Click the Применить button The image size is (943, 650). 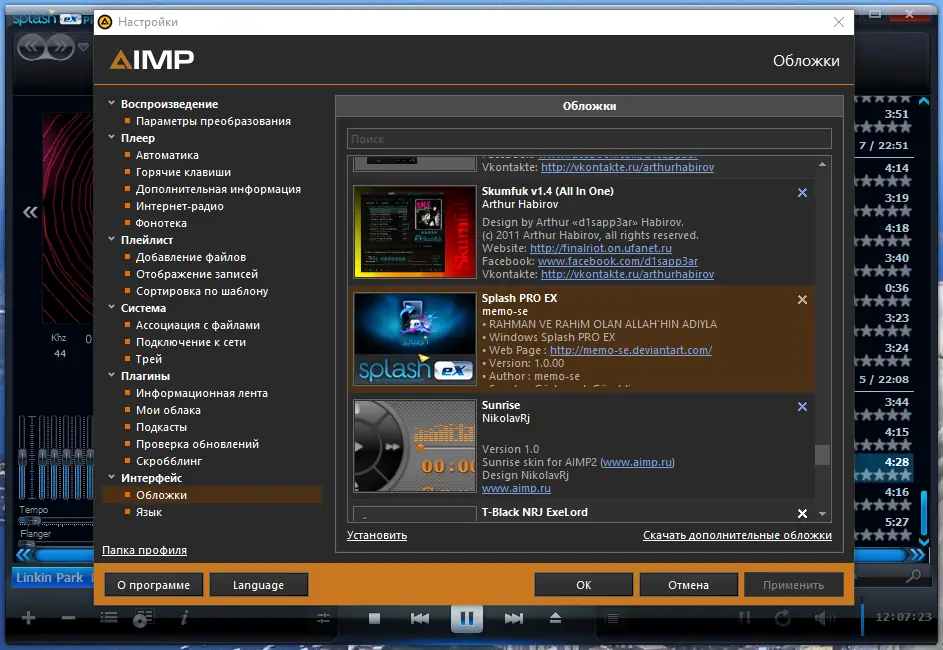click(794, 584)
